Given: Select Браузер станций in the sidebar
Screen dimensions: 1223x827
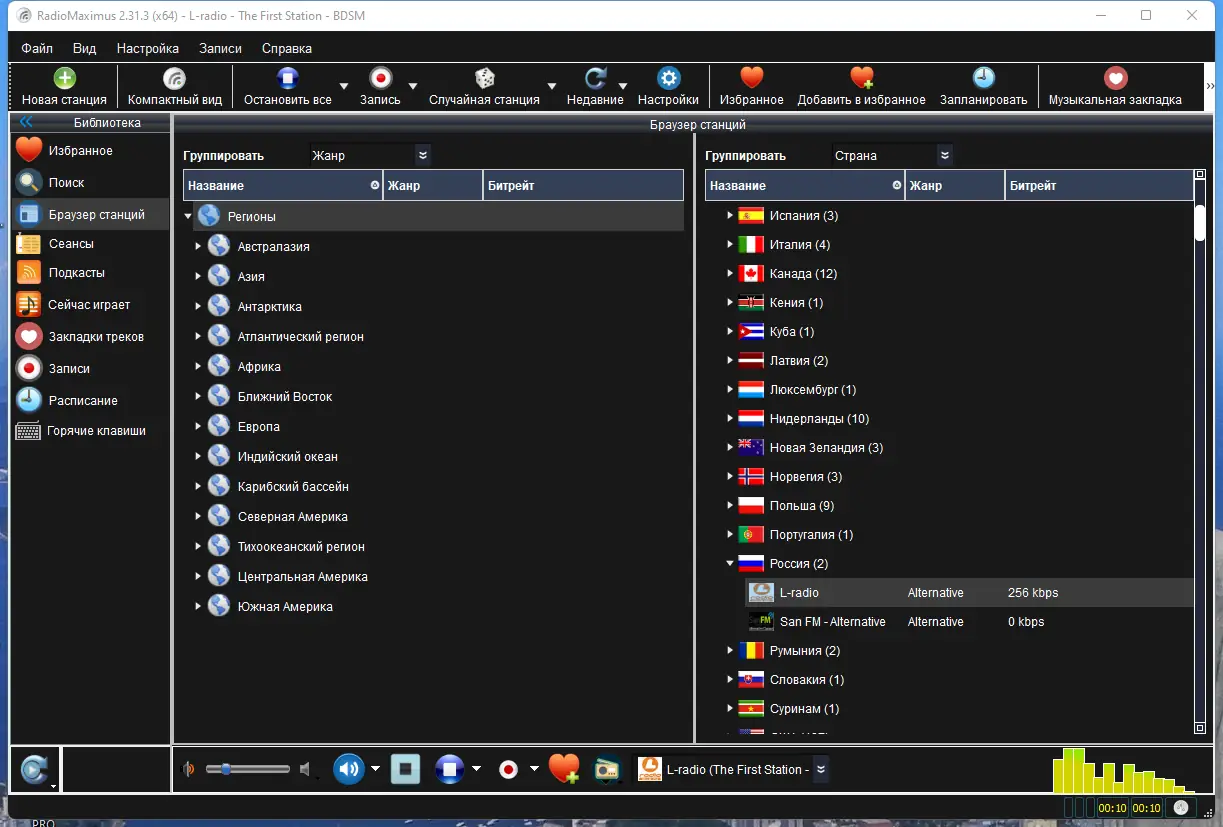Looking at the screenshot, I should point(90,214).
